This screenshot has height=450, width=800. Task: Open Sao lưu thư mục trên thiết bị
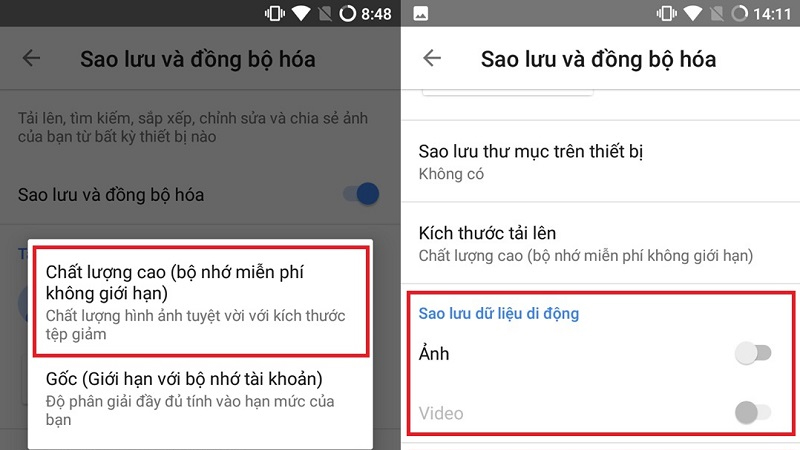click(x=601, y=162)
